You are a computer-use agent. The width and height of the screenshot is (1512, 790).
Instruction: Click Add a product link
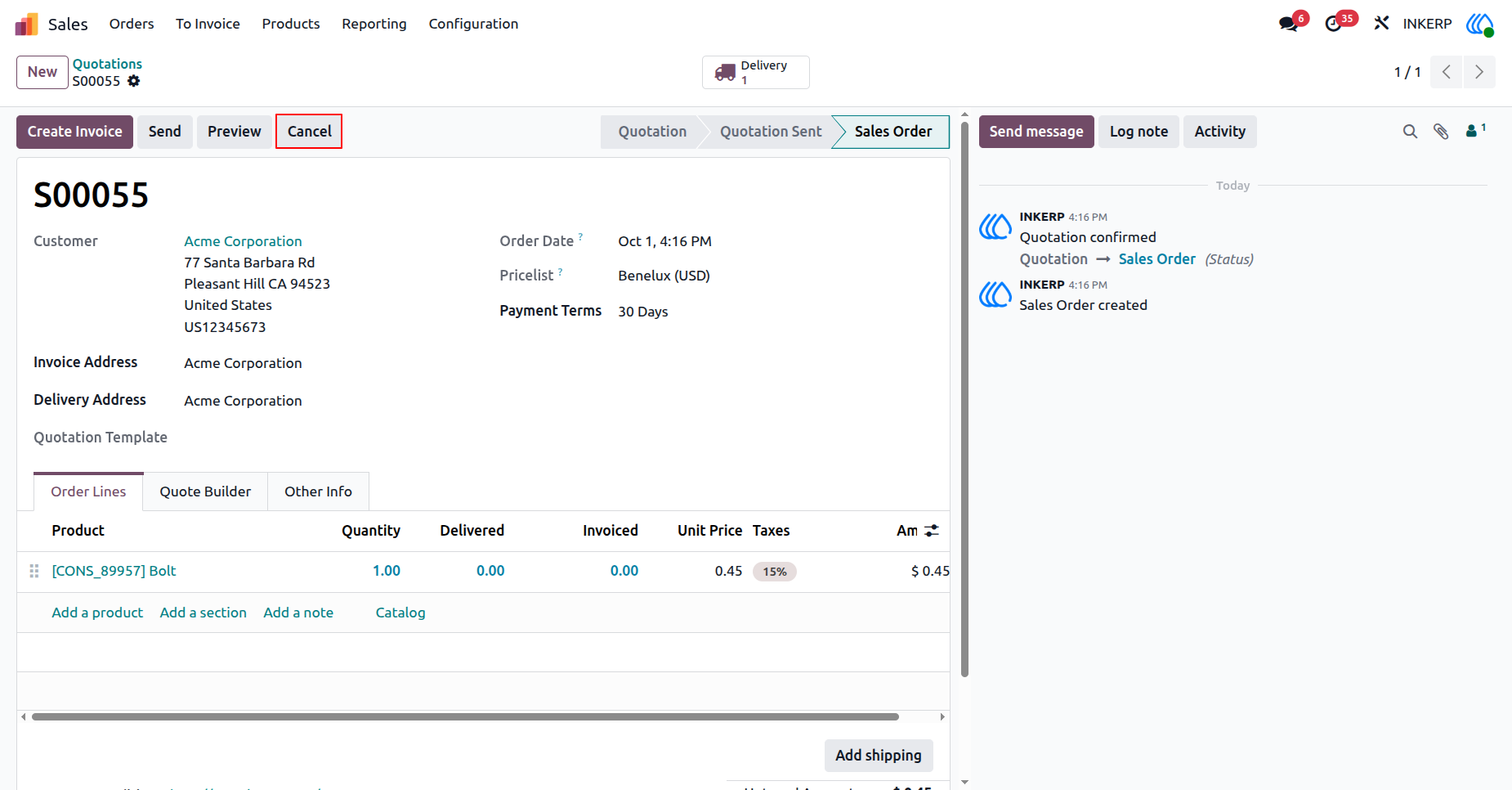(97, 613)
